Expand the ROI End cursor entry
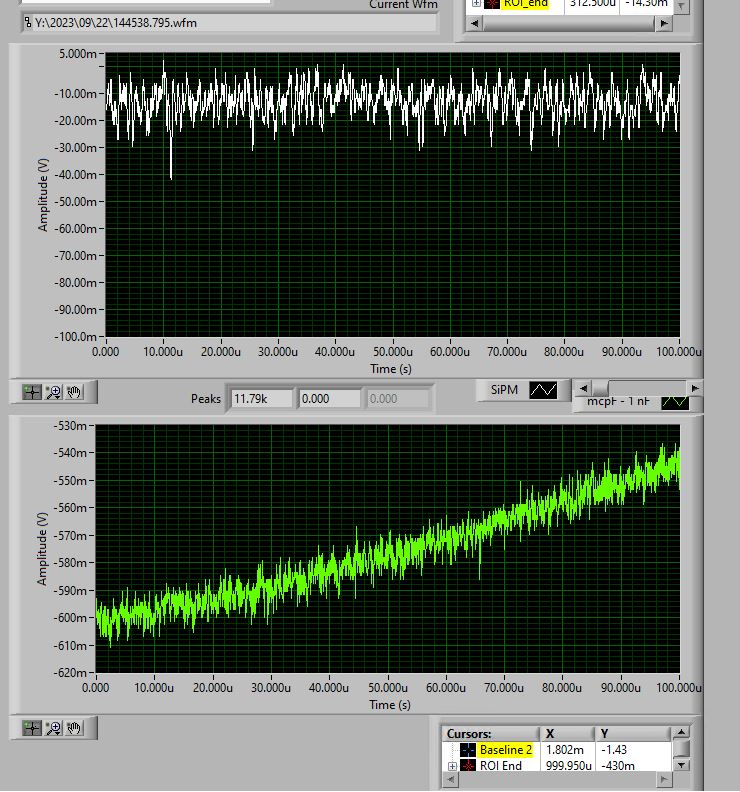This screenshot has height=792, width=740. click(x=453, y=766)
